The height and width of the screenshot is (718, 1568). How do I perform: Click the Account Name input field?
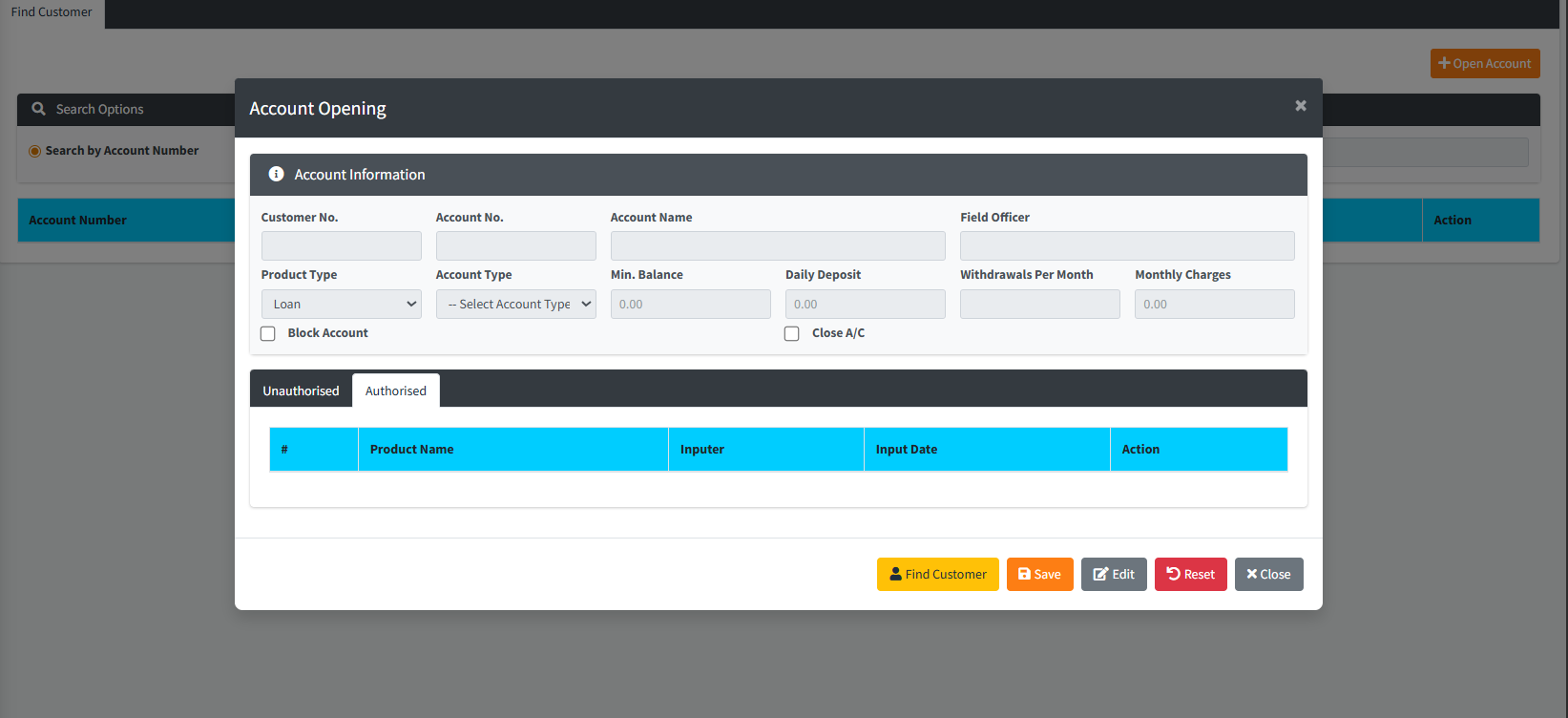777,245
